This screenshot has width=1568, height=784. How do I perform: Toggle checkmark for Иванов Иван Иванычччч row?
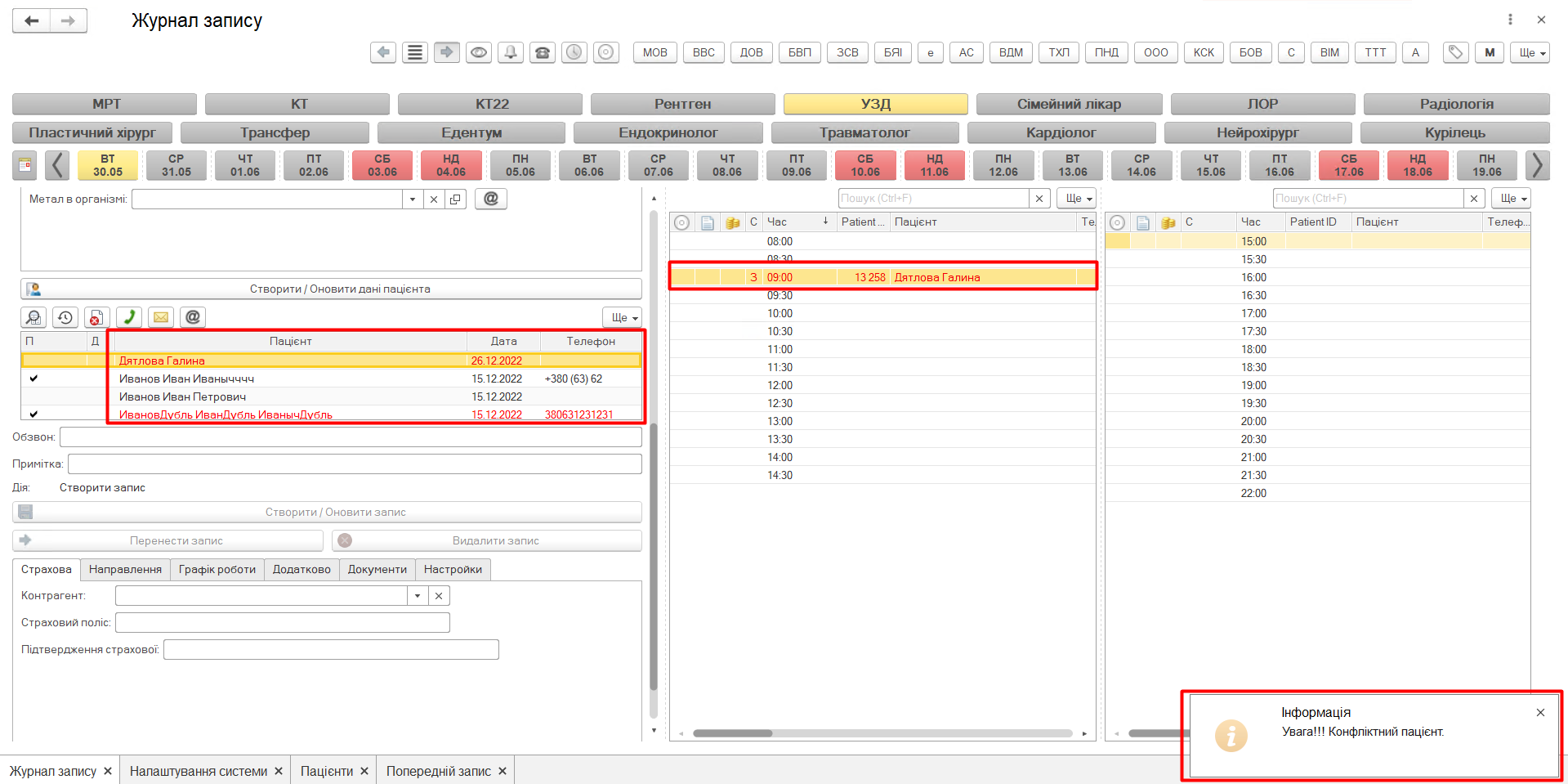coord(34,379)
